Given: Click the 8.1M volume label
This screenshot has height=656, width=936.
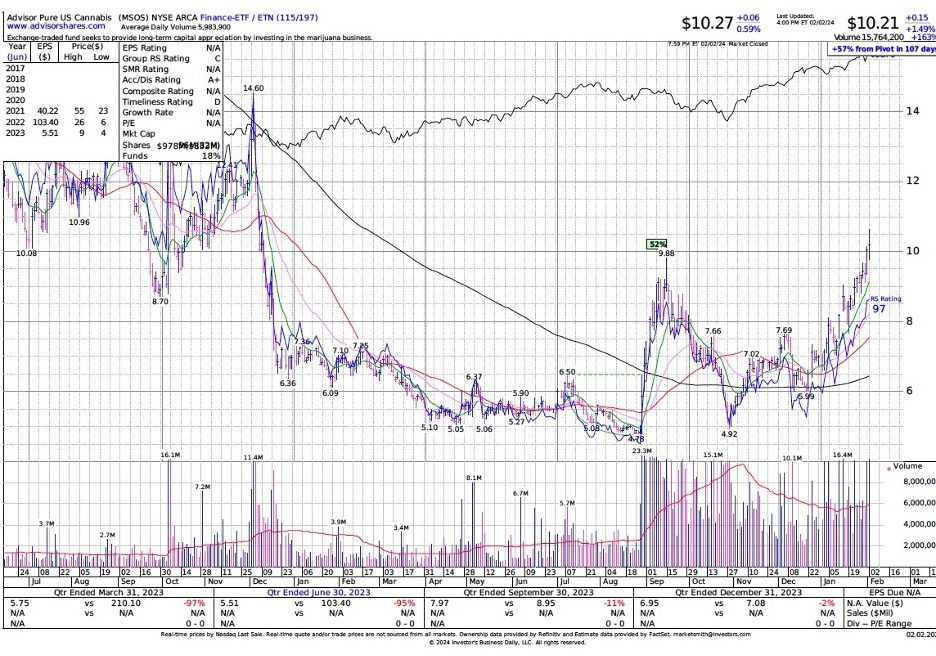Looking at the screenshot, I should click(x=474, y=478).
